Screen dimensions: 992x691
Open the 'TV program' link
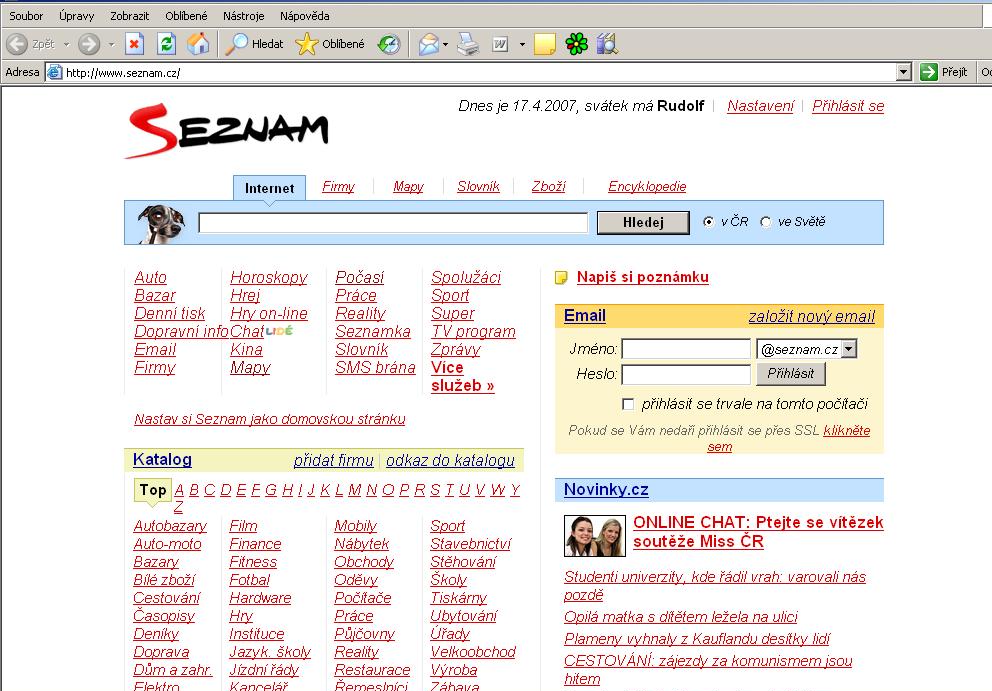pos(473,332)
